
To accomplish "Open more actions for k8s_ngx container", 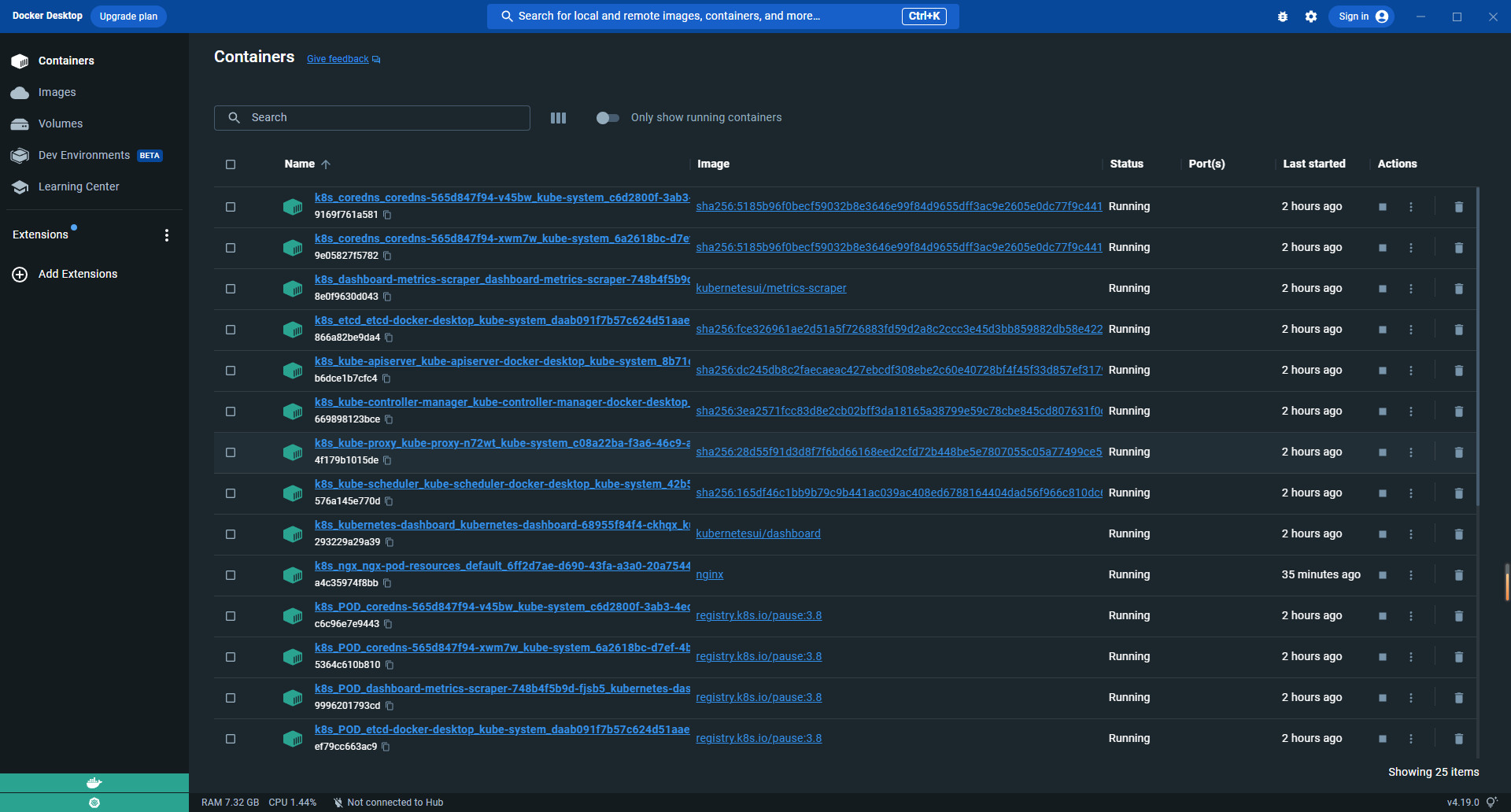I will [x=1411, y=575].
